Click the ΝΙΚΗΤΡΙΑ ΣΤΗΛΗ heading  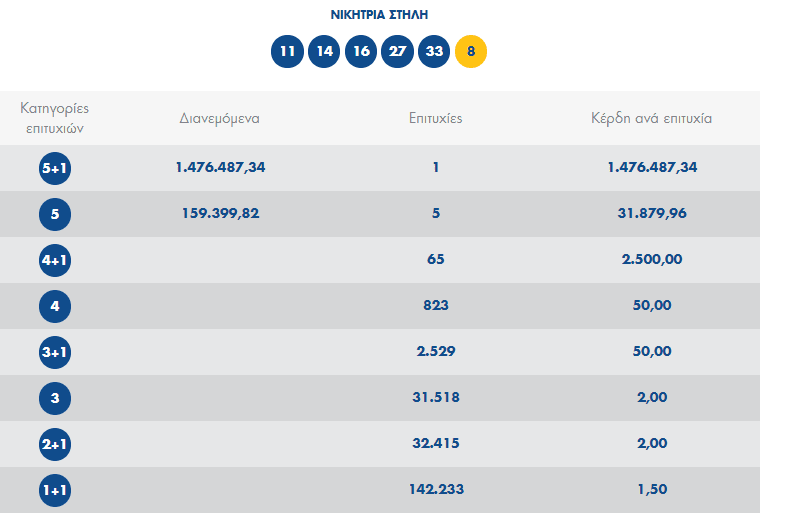379,15
